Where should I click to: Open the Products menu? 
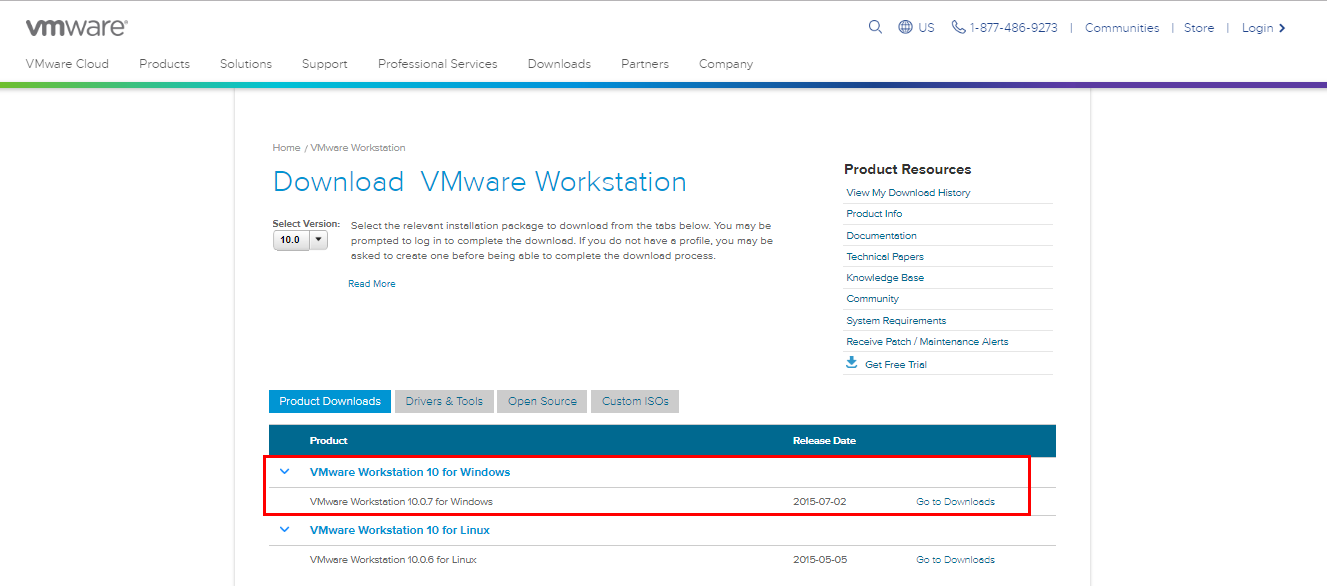[164, 64]
